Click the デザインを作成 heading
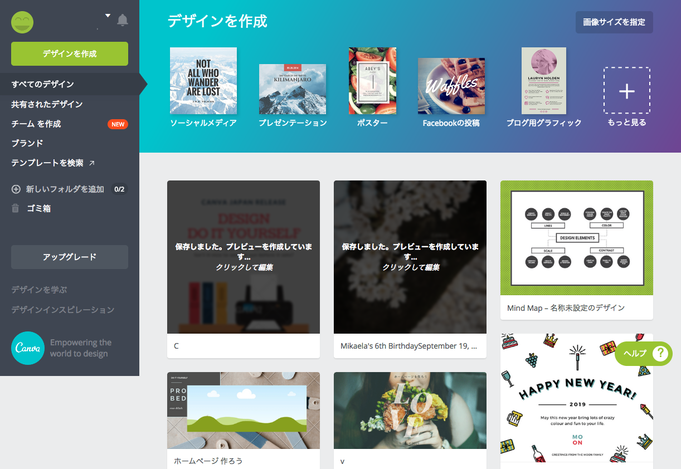This screenshot has width=681, height=469. coord(217,21)
